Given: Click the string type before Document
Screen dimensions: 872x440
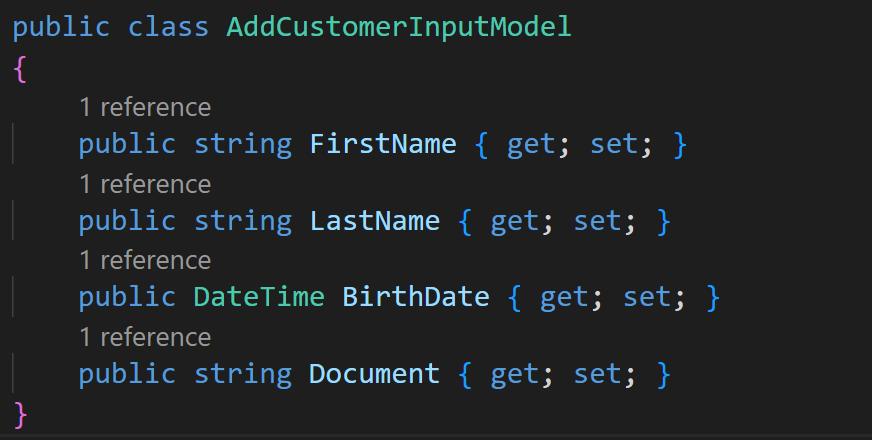Looking at the screenshot, I should pos(243,374).
